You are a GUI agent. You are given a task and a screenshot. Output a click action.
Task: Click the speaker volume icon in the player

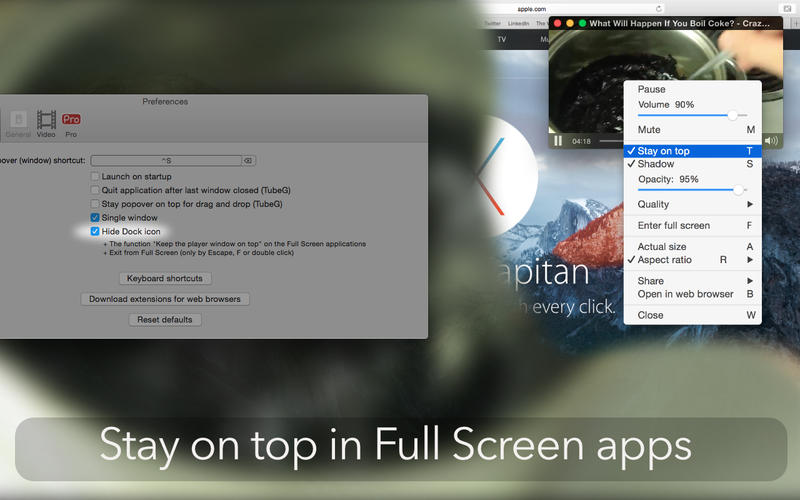point(771,141)
